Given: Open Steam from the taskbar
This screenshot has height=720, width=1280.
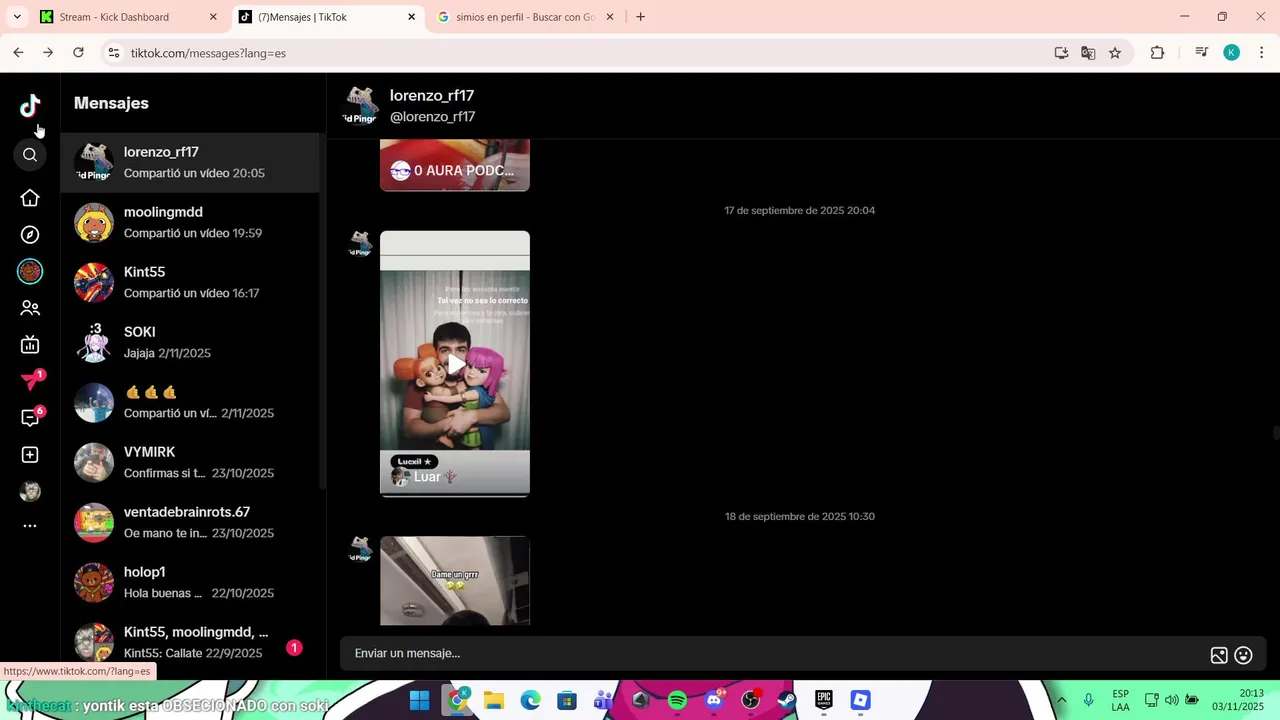Looking at the screenshot, I should click(x=787, y=700).
